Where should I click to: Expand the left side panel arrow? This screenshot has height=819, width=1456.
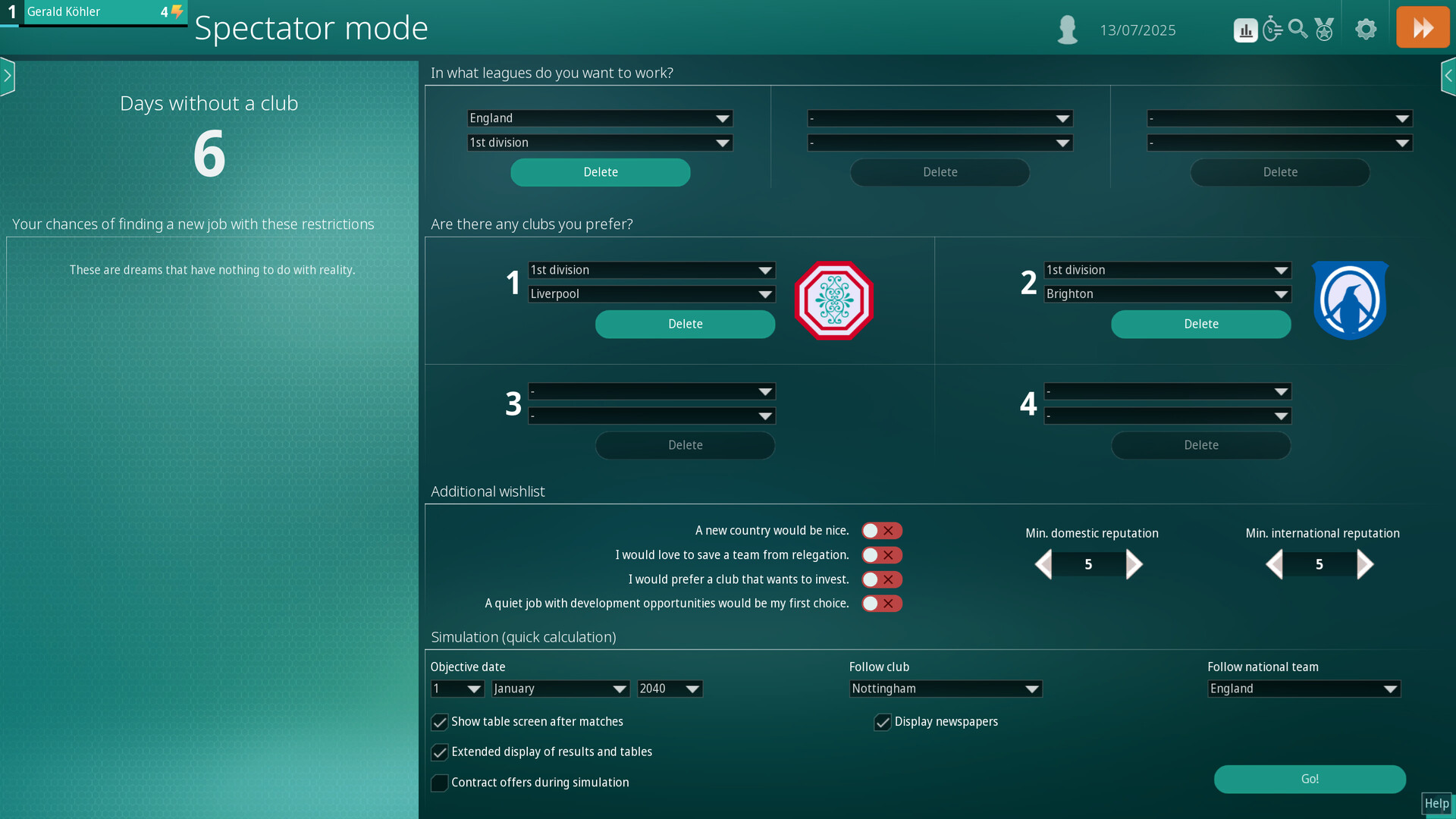[x=8, y=76]
